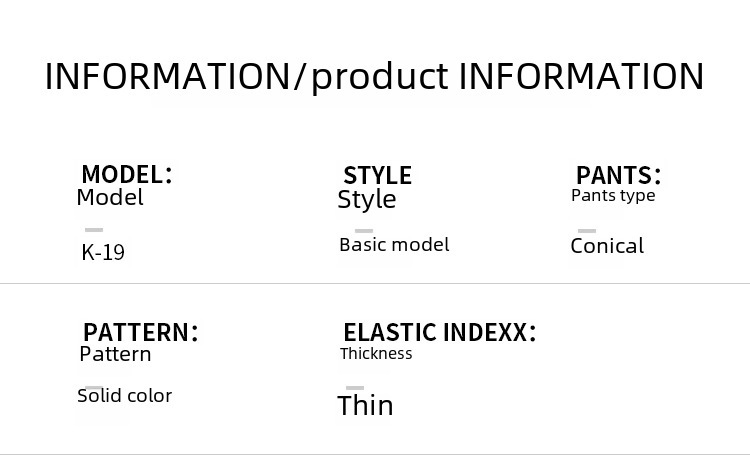Click the ELASTIC INDEXX: heading
This screenshot has height=462, width=750.
pos(439,332)
